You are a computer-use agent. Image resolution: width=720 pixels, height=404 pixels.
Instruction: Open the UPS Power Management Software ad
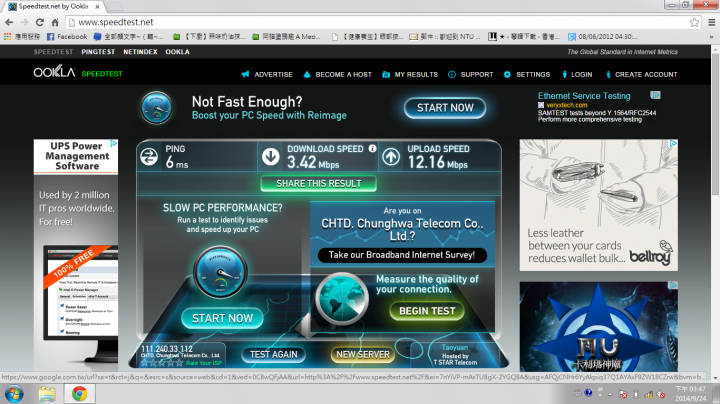click(x=76, y=255)
